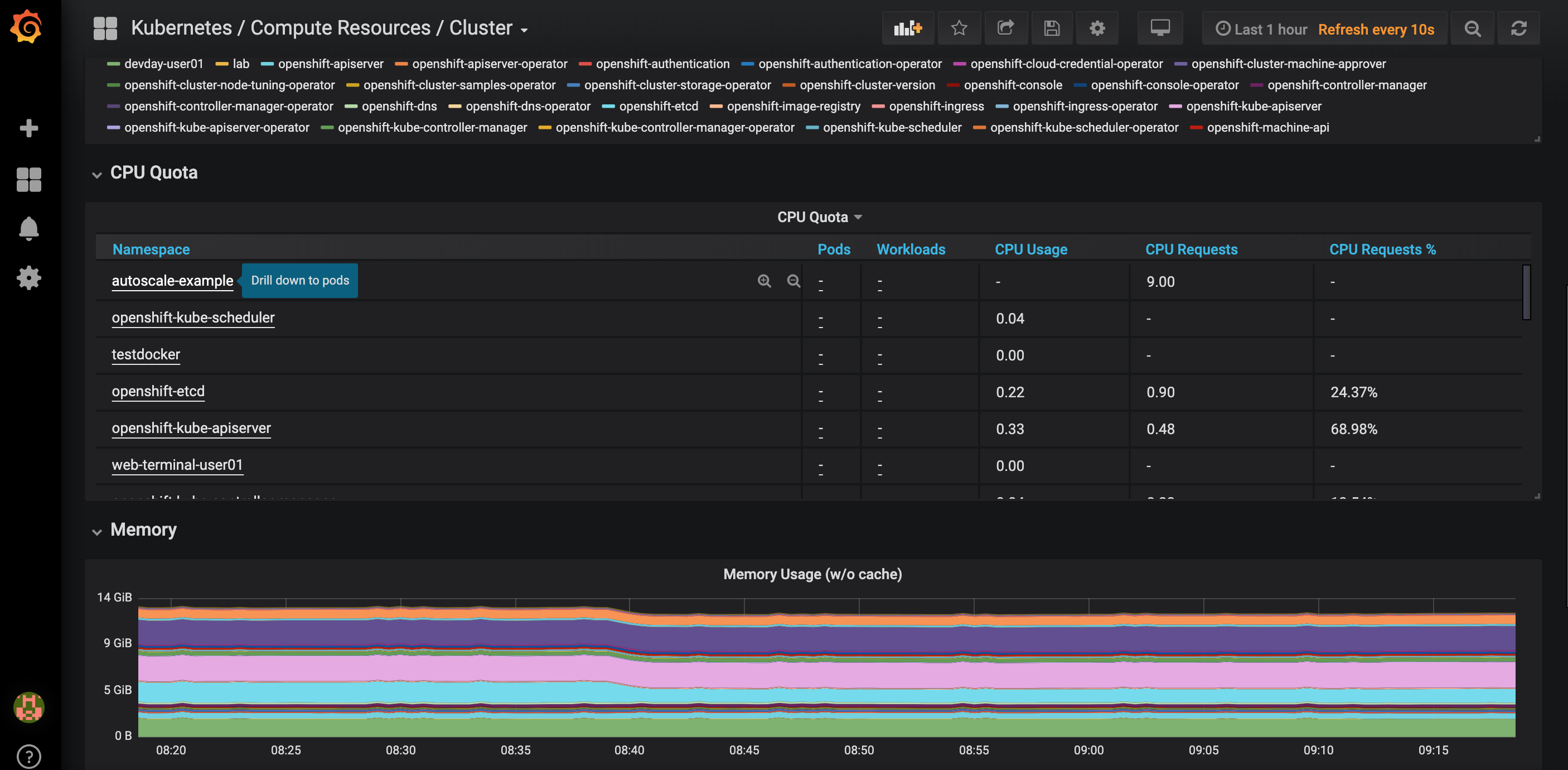The image size is (1568, 770).
Task: Toggle openshift-console legend series
Action: 1013,85
